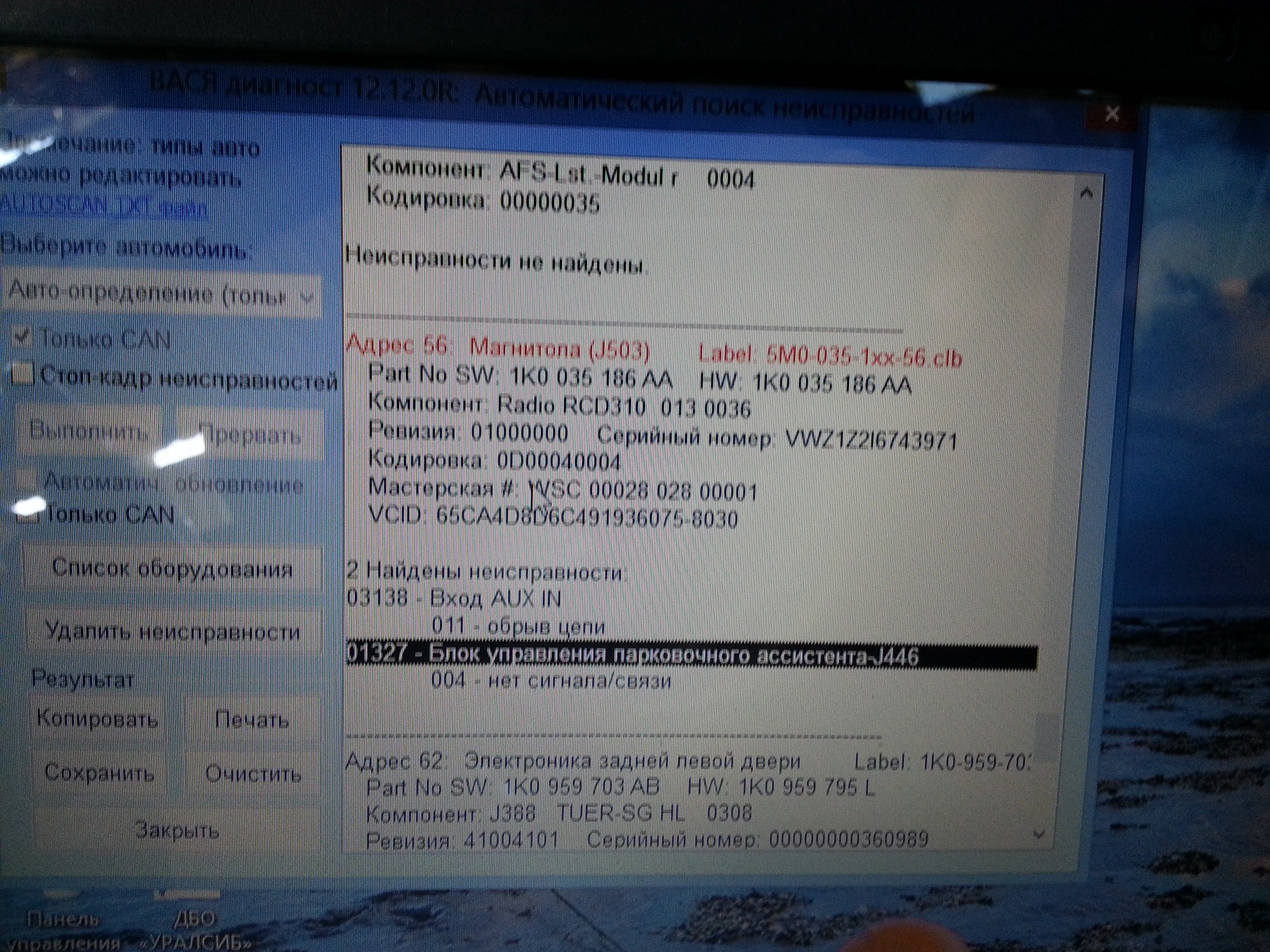The image size is (1270, 952).
Task: Click the scrollbar down arrow in results
Action: pos(1040,834)
